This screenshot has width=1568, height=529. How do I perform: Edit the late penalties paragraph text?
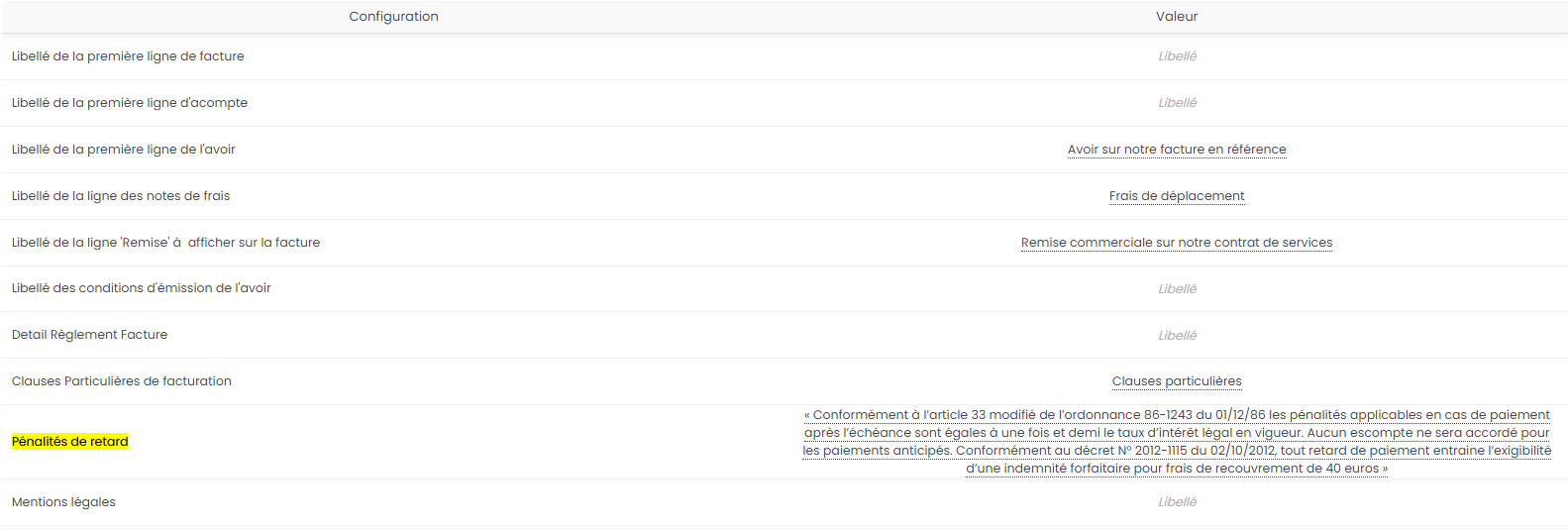[1177, 442]
